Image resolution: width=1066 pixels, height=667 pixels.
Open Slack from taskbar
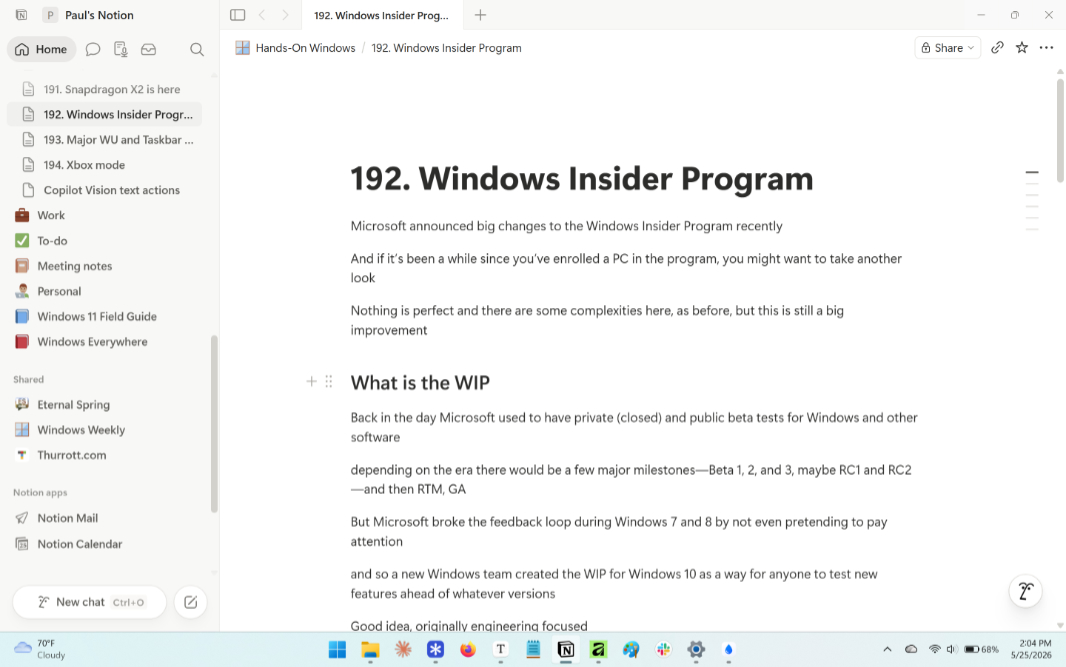coord(664,650)
